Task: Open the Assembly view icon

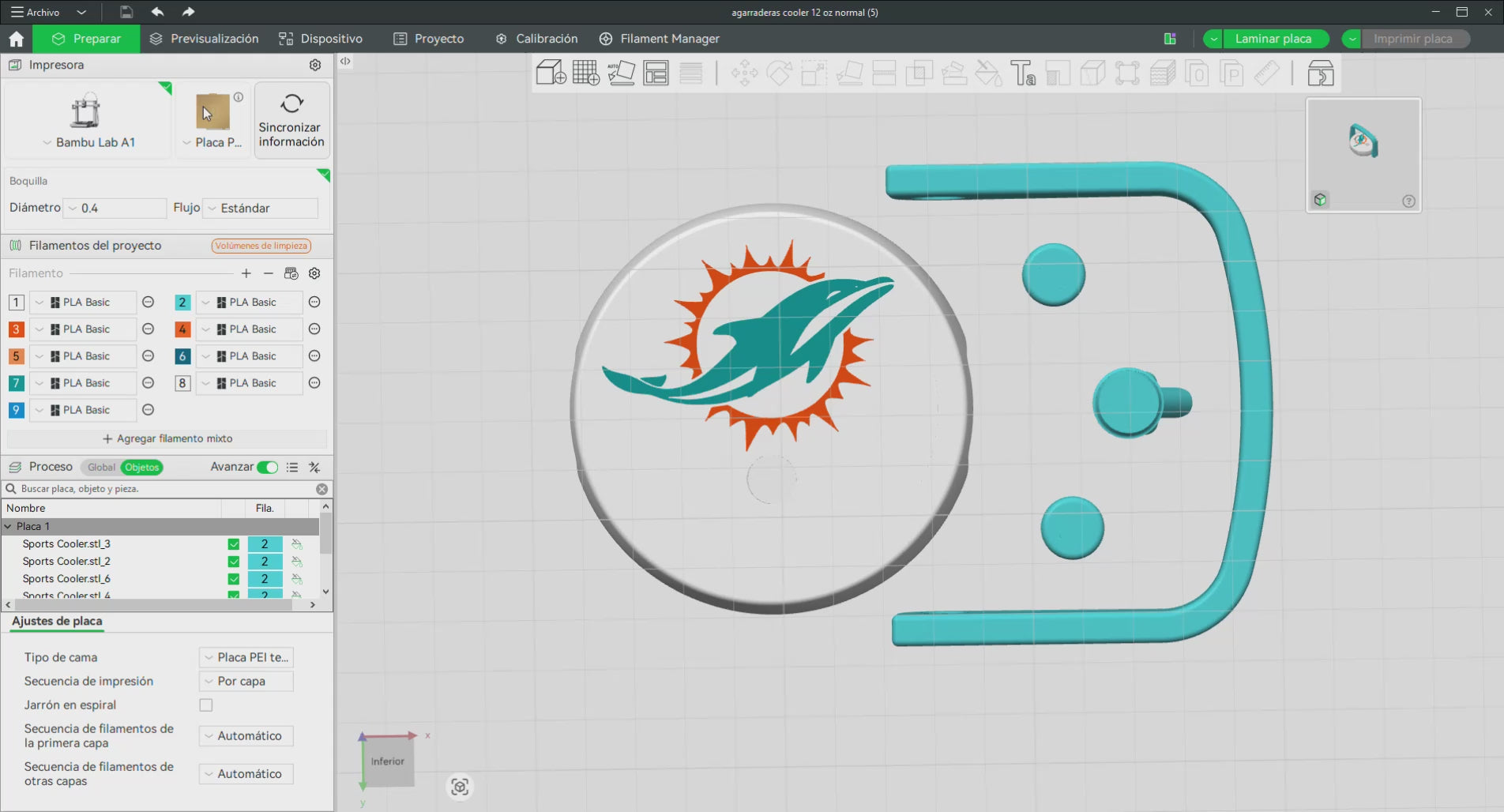Action: pos(1321,73)
